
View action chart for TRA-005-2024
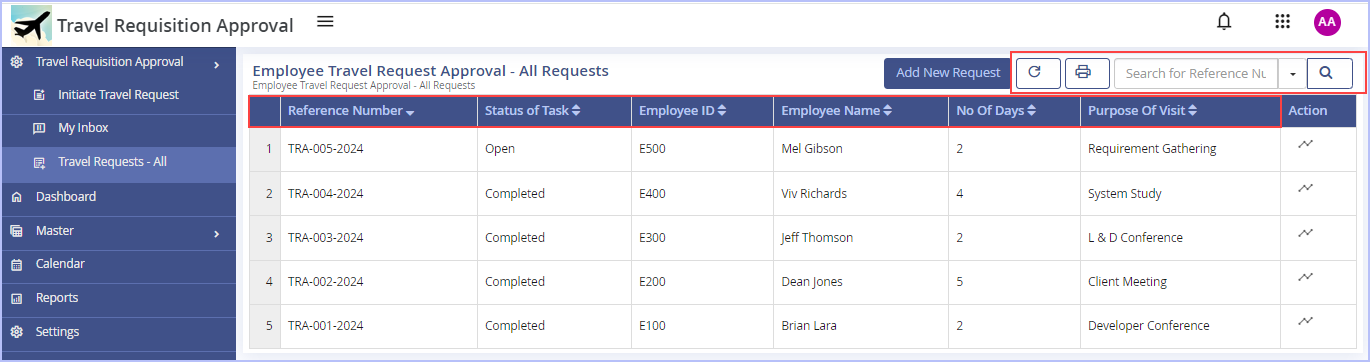click(x=1305, y=144)
